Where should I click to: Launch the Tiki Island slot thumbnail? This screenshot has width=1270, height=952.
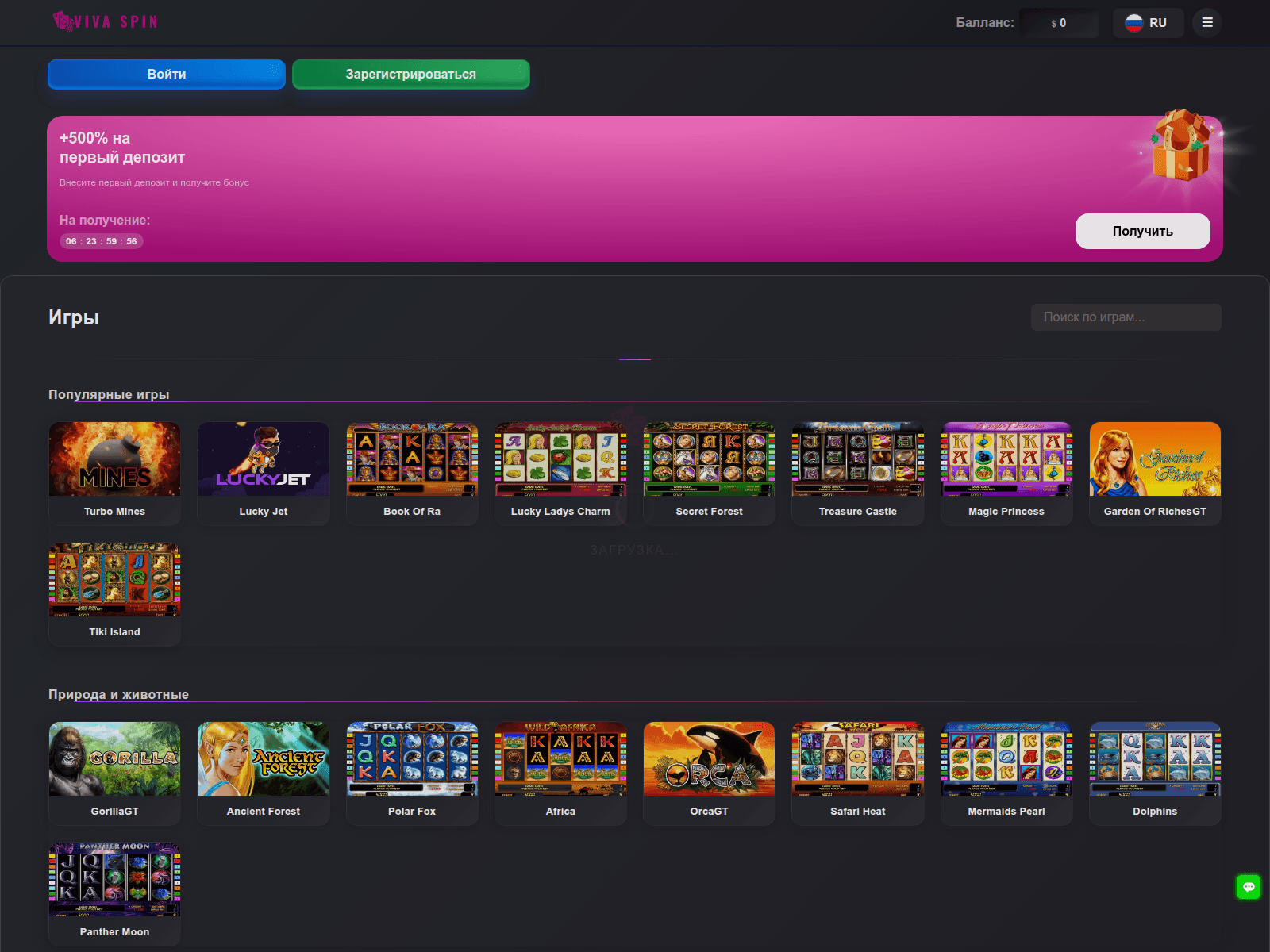(115, 580)
